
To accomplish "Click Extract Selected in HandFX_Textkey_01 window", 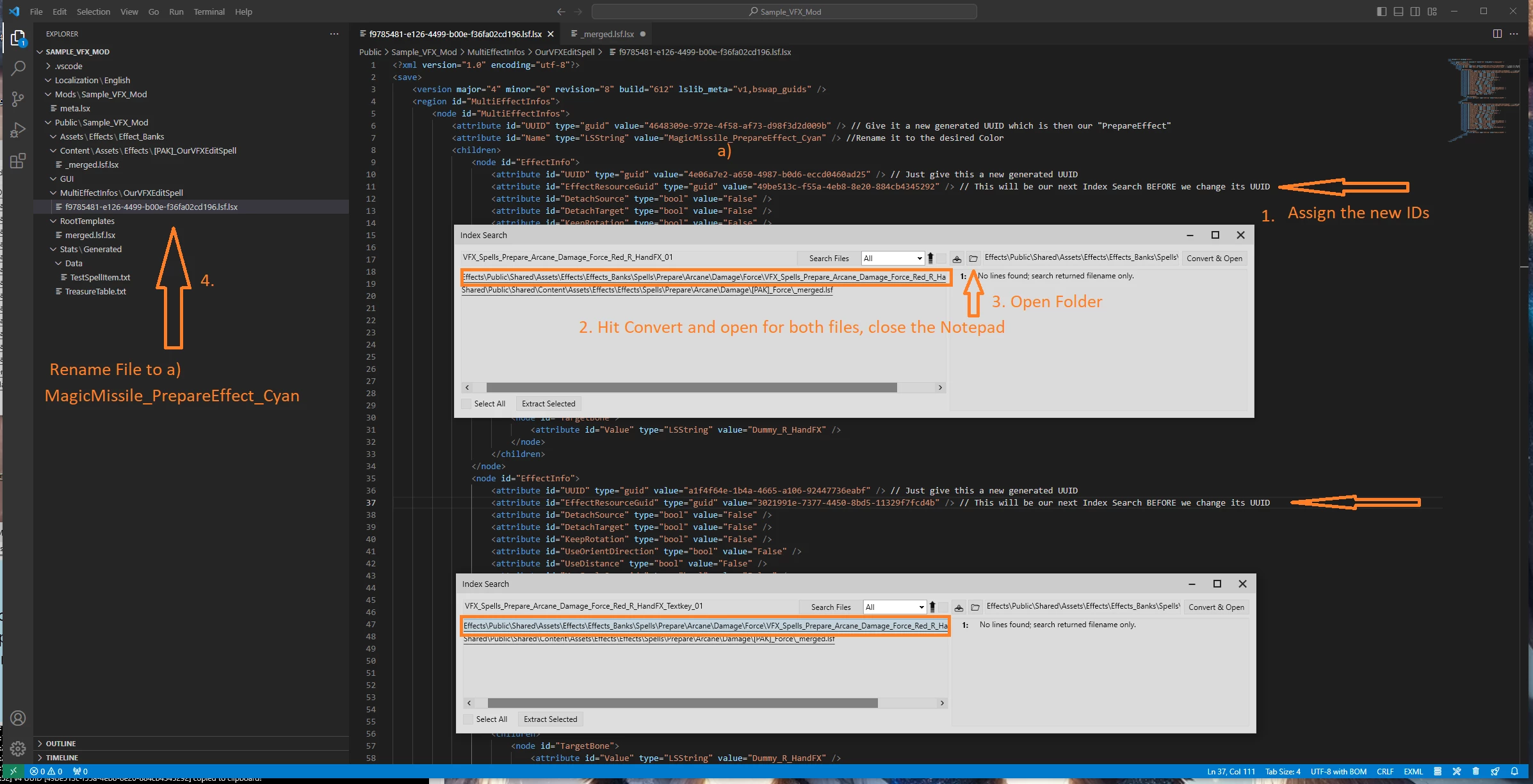I will [x=550, y=719].
